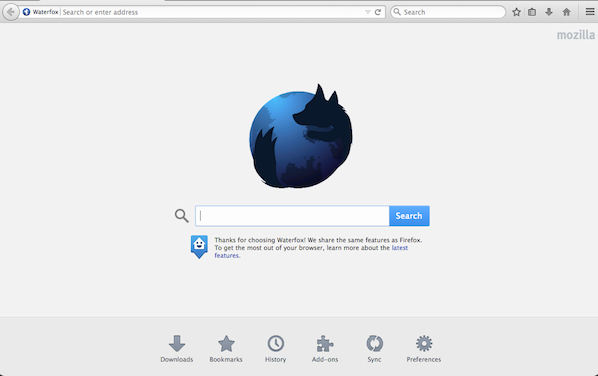
Task: Reload the page with the refresh icon
Action: (378, 12)
